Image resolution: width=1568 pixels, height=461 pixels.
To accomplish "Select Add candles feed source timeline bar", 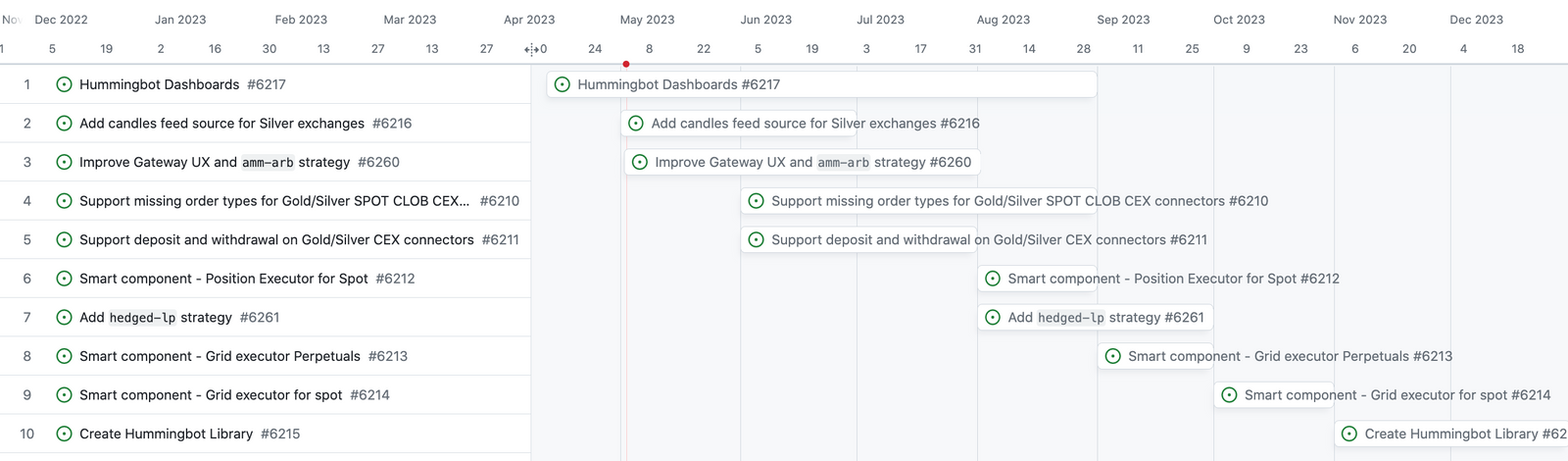I will click(x=802, y=124).
